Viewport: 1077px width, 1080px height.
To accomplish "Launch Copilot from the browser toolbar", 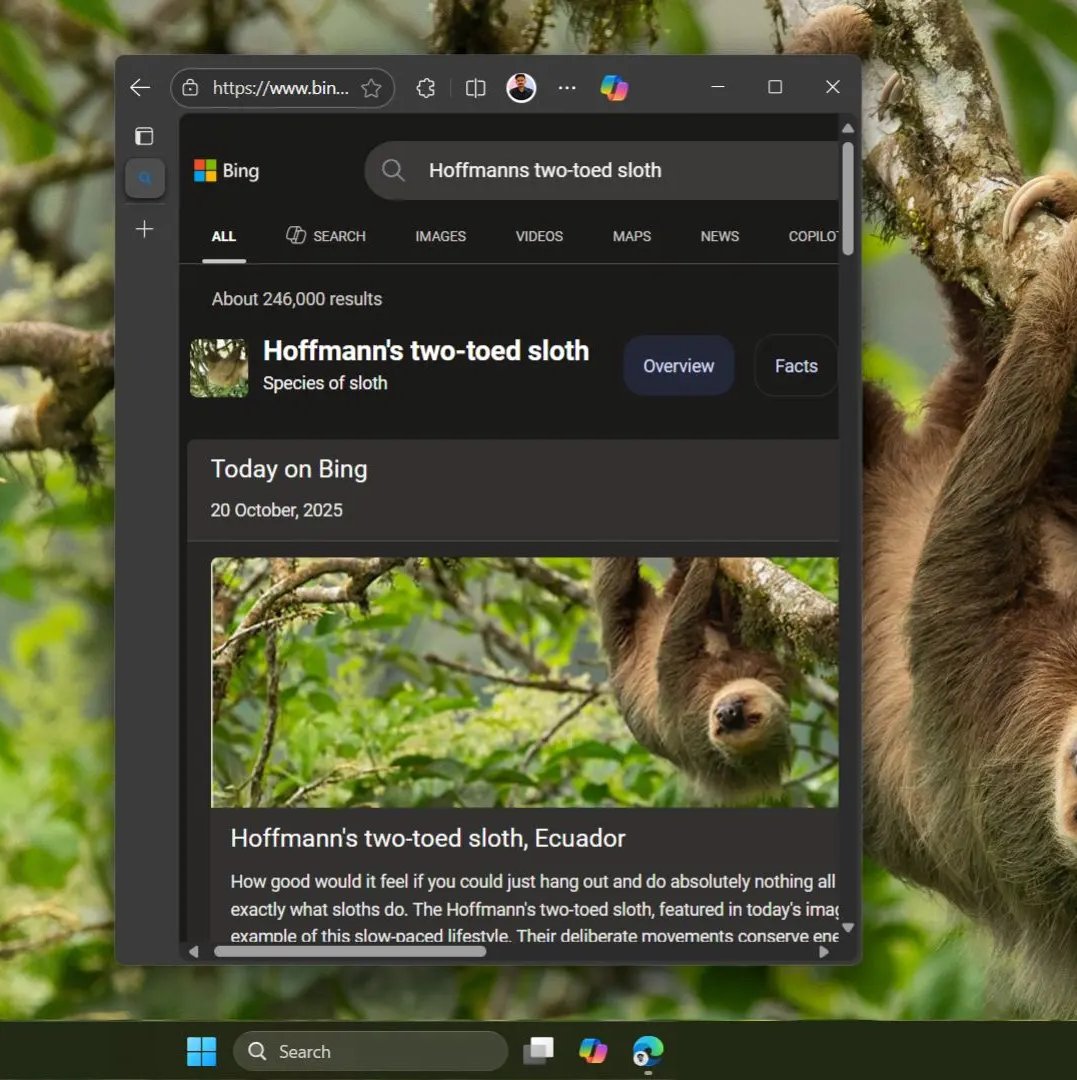I will click(614, 88).
